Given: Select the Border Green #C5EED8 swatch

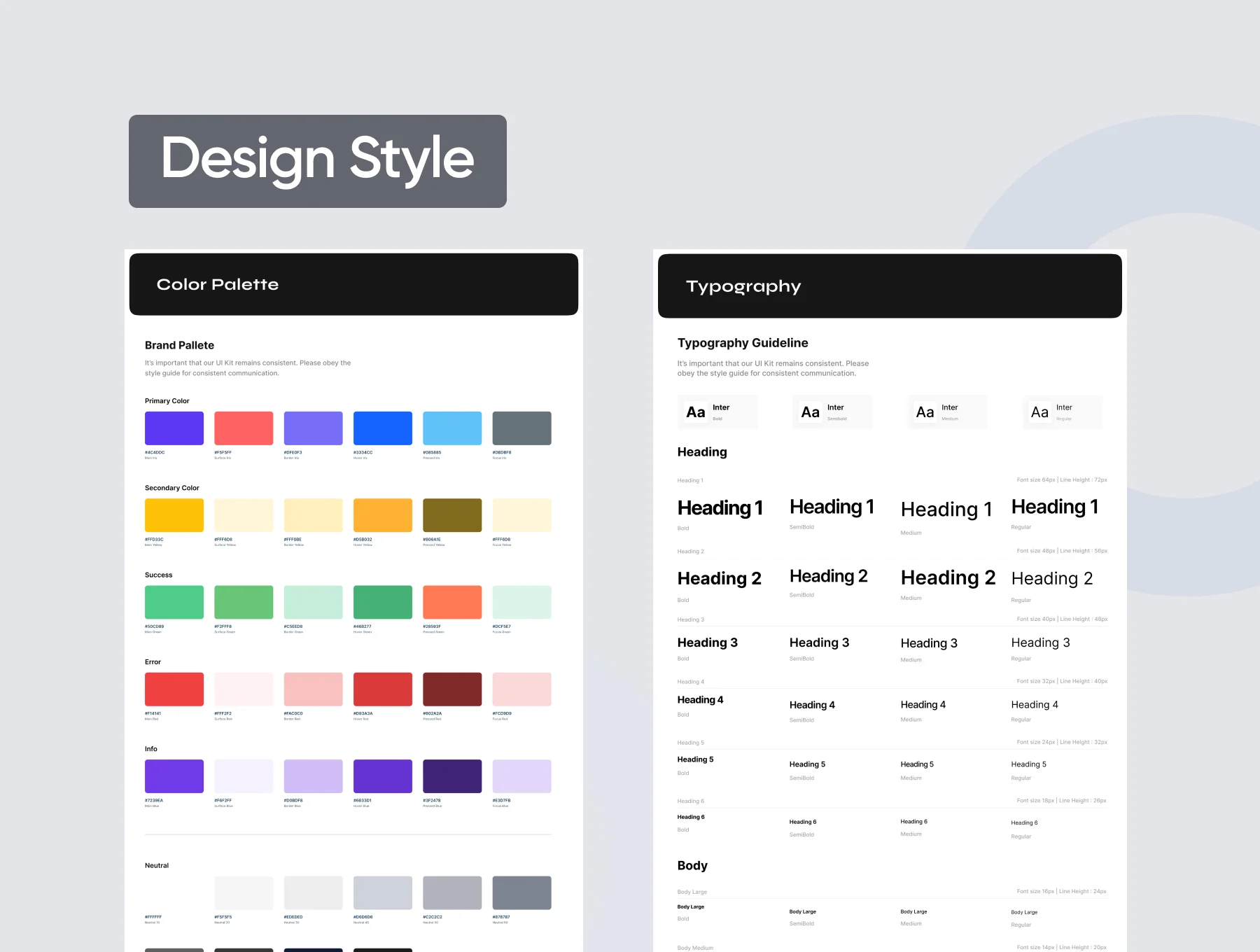Looking at the screenshot, I should click(313, 602).
